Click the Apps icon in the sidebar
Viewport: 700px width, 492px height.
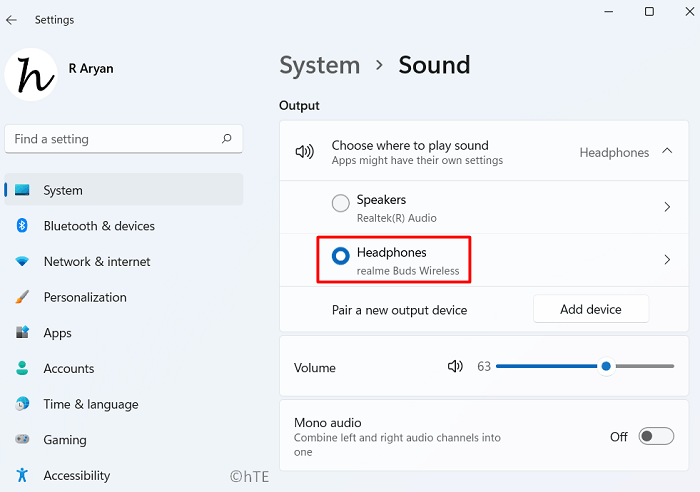[x=22, y=332]
